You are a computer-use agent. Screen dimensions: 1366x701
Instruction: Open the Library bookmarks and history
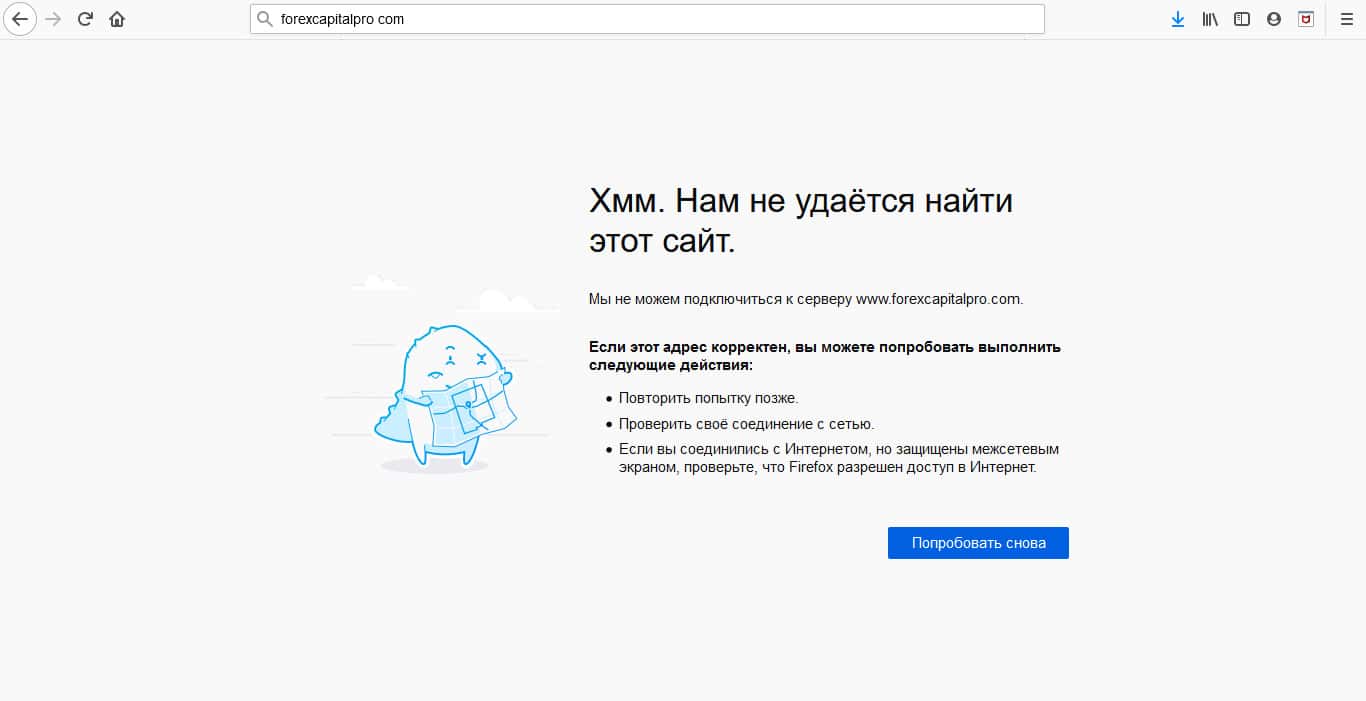point(1210,19)
